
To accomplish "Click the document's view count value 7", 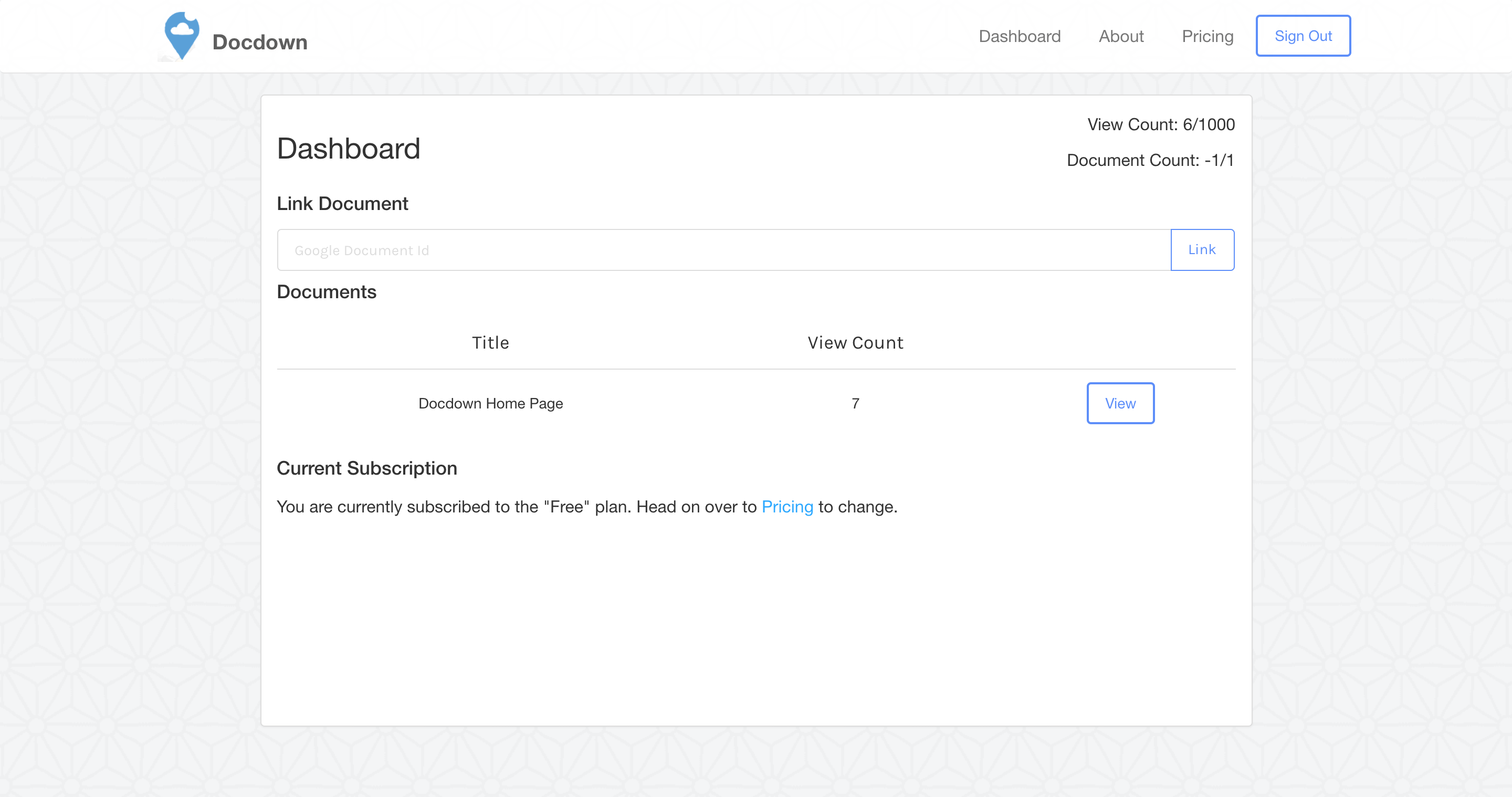I will tap(855, 403).
